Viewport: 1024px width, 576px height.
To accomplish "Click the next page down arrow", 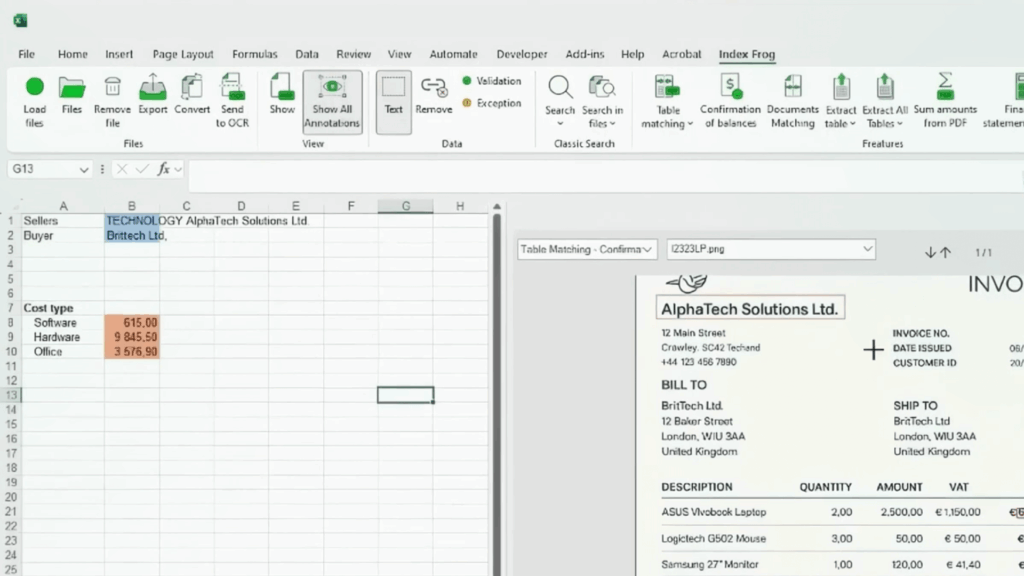I will click(930, 253).
